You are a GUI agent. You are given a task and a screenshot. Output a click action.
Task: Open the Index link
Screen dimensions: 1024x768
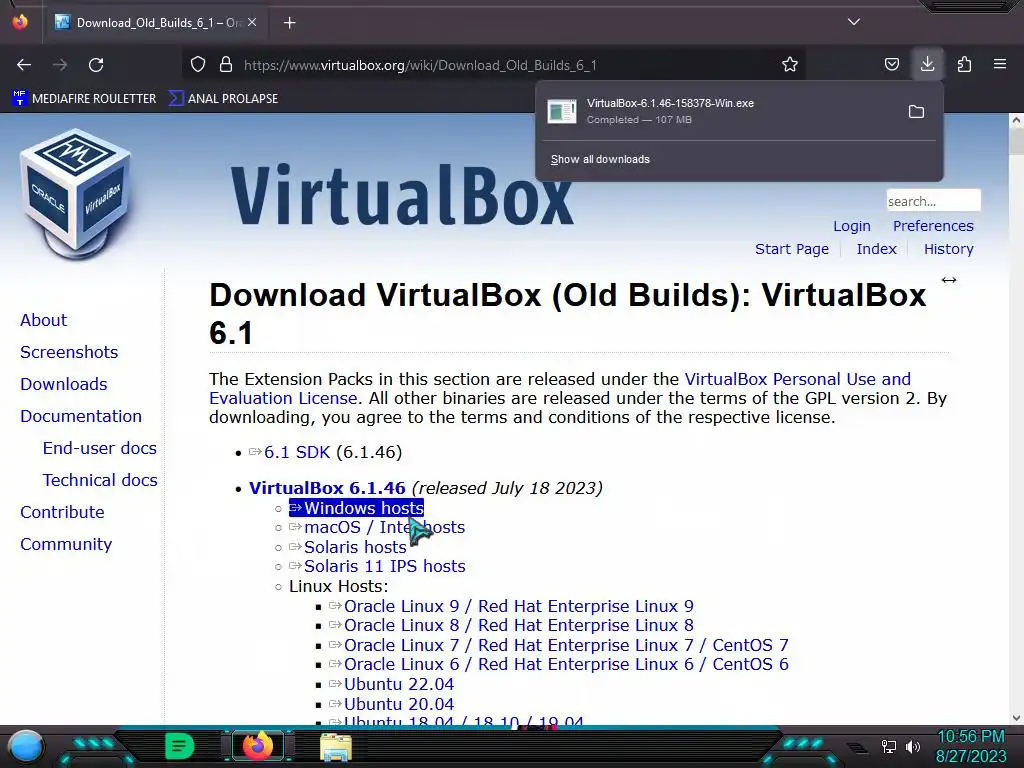click(876, 249)
